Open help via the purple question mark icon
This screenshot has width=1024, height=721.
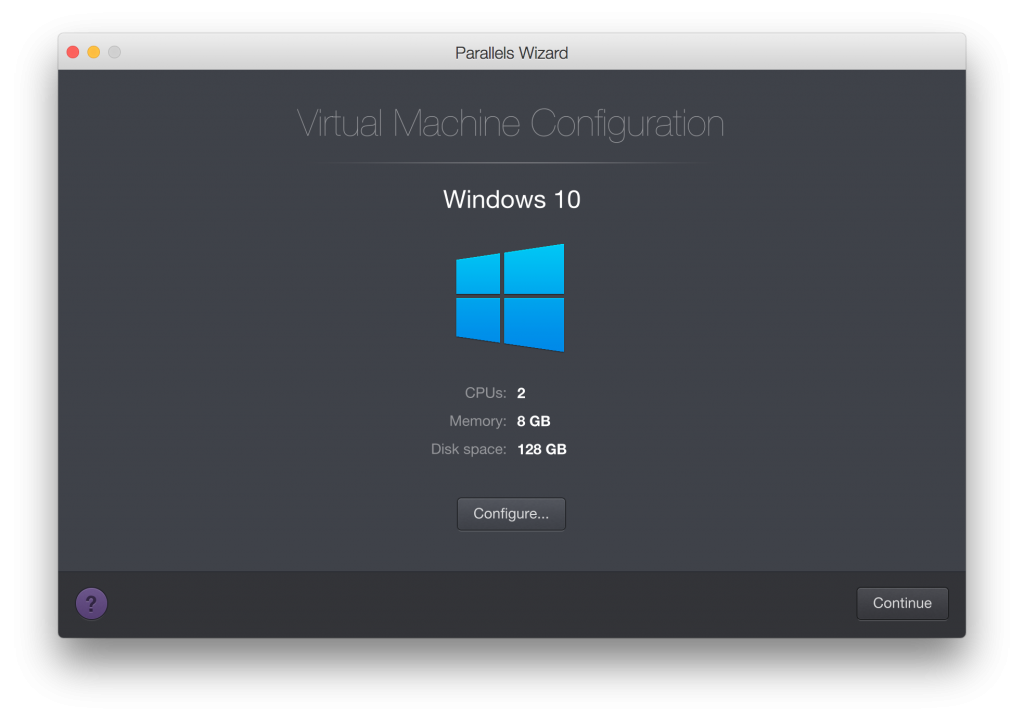click(x=91, y=603)
